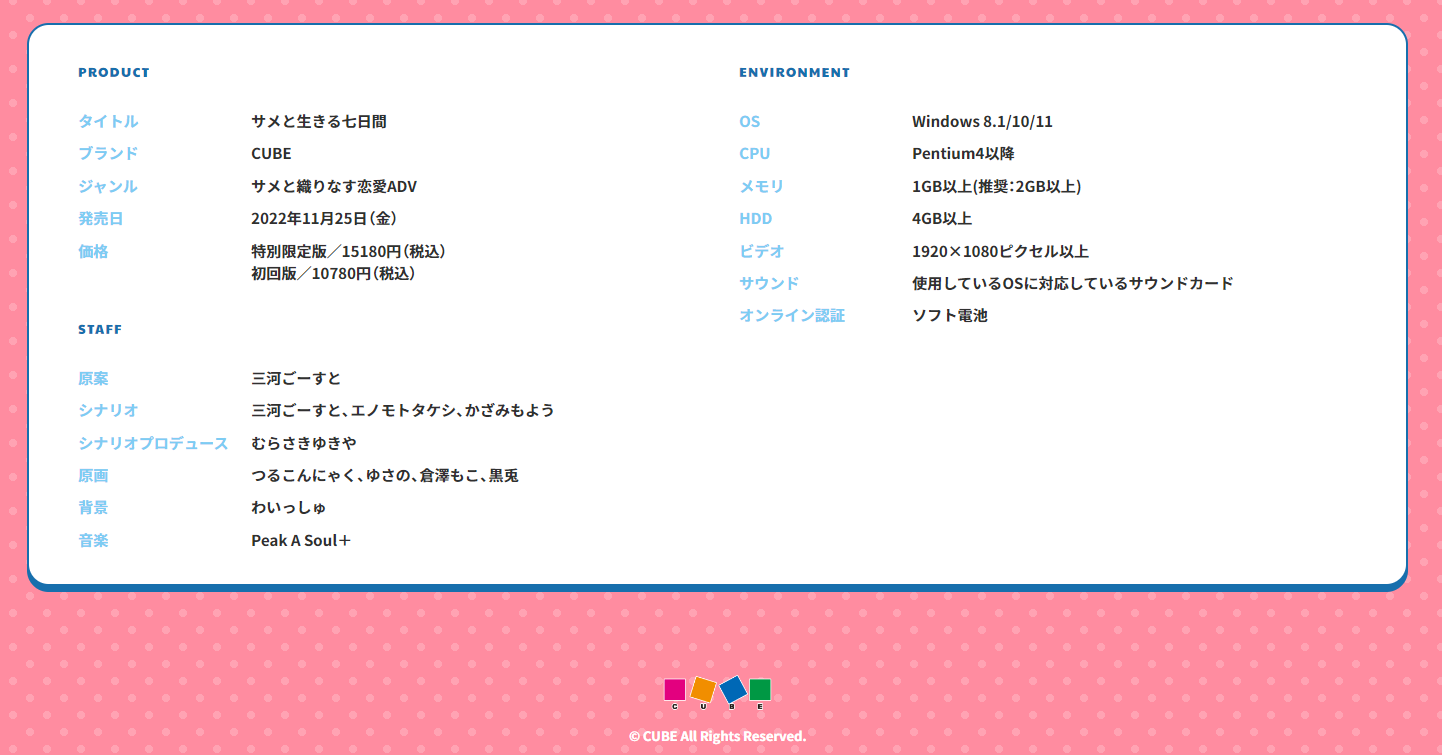Select the 初回版 10780円 price line
The image size is (1442, 755).
[x=333, y=273]
